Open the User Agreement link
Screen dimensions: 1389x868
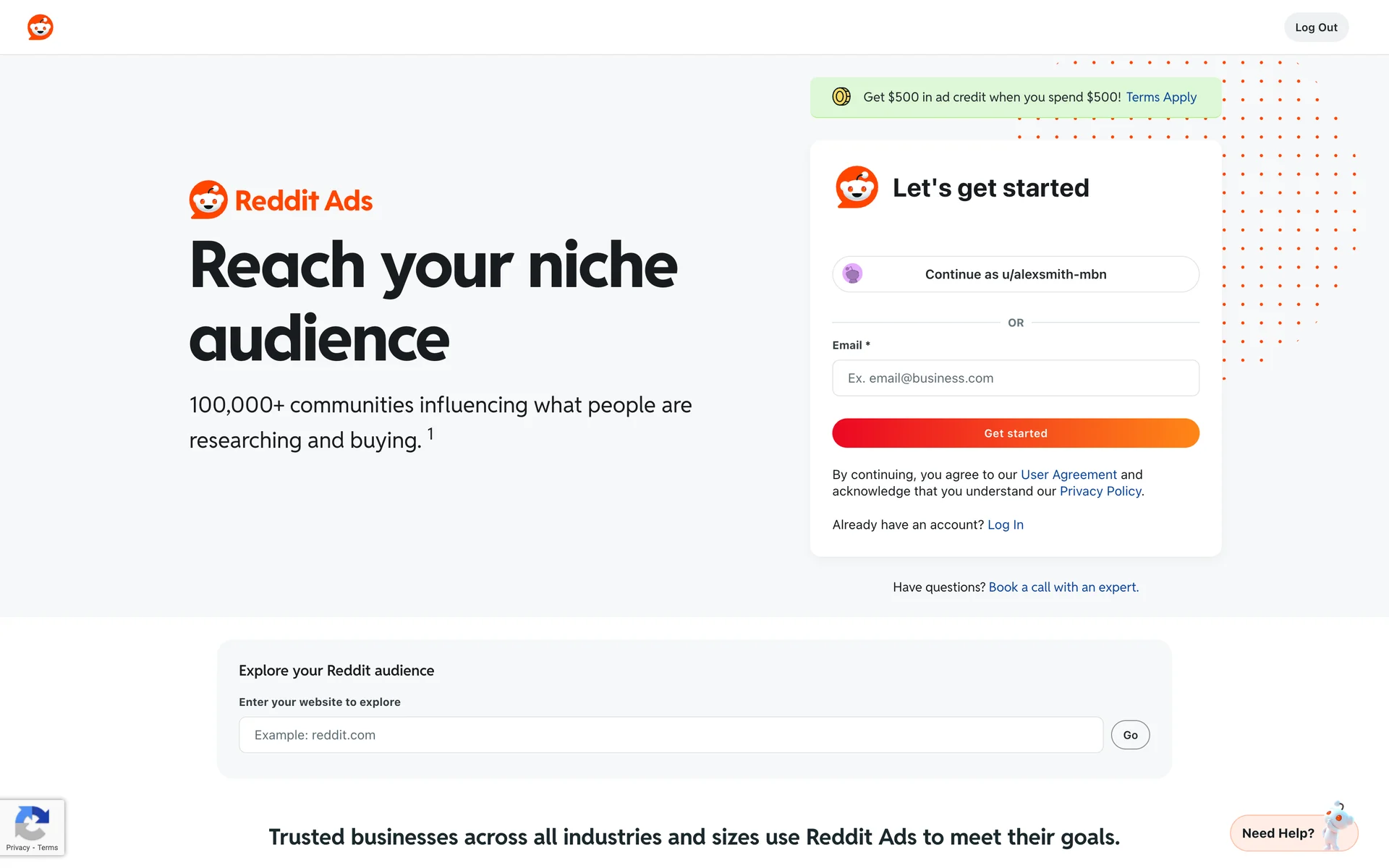1069,475
